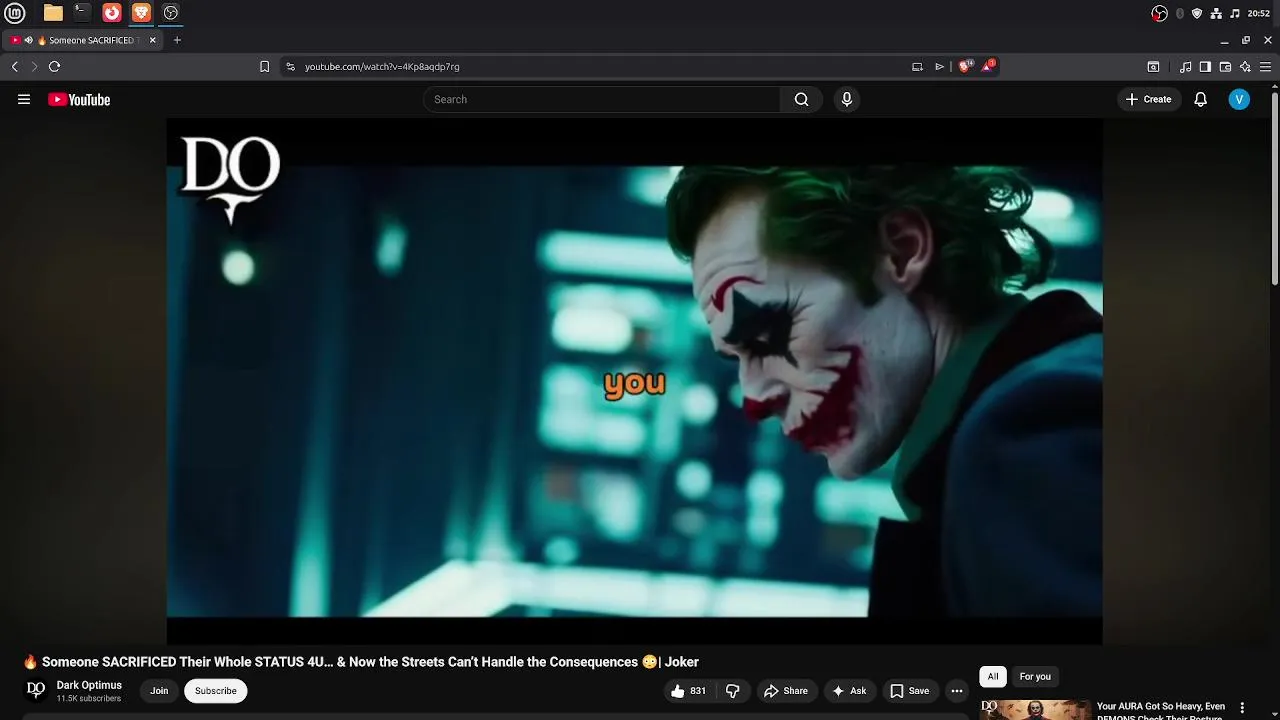Screen dimensions: 1280x720
Task: Submit search with the magnifier button
Action: (801, 99)
